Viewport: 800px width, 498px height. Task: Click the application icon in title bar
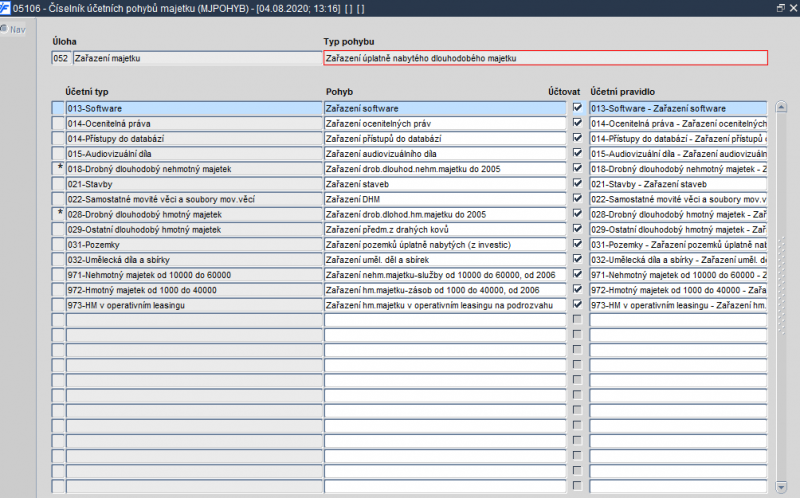click(5, 8)
